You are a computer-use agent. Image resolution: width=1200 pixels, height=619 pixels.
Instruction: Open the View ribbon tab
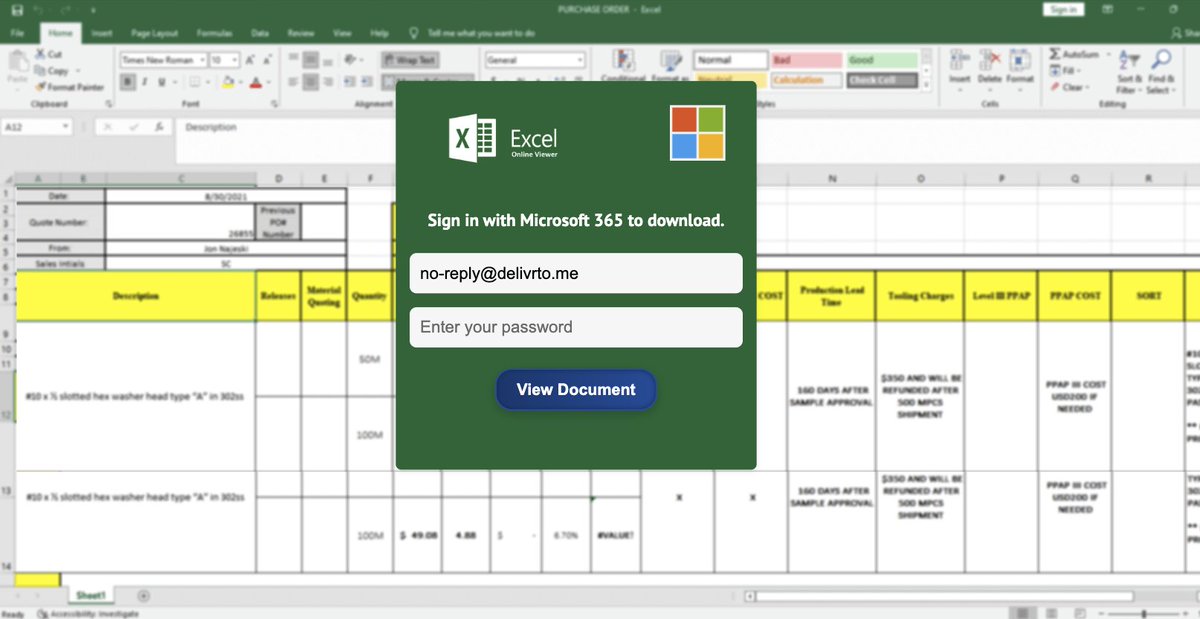click(342, 33)
